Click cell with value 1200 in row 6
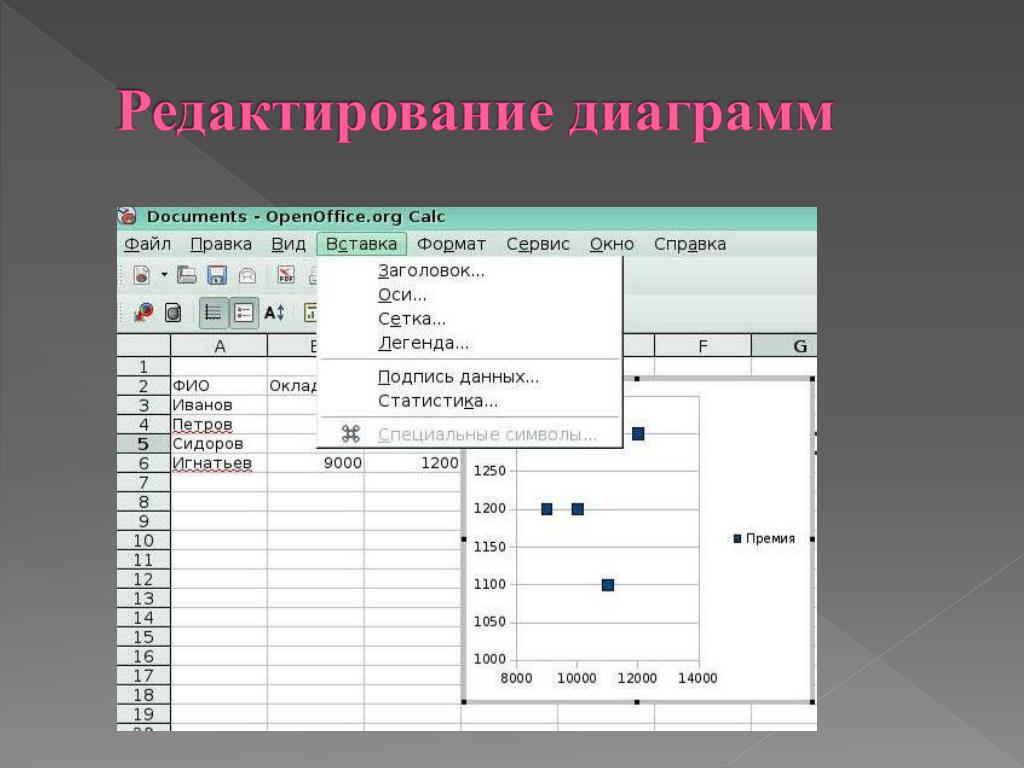1024x768 pixels. (x=412, y=463)
